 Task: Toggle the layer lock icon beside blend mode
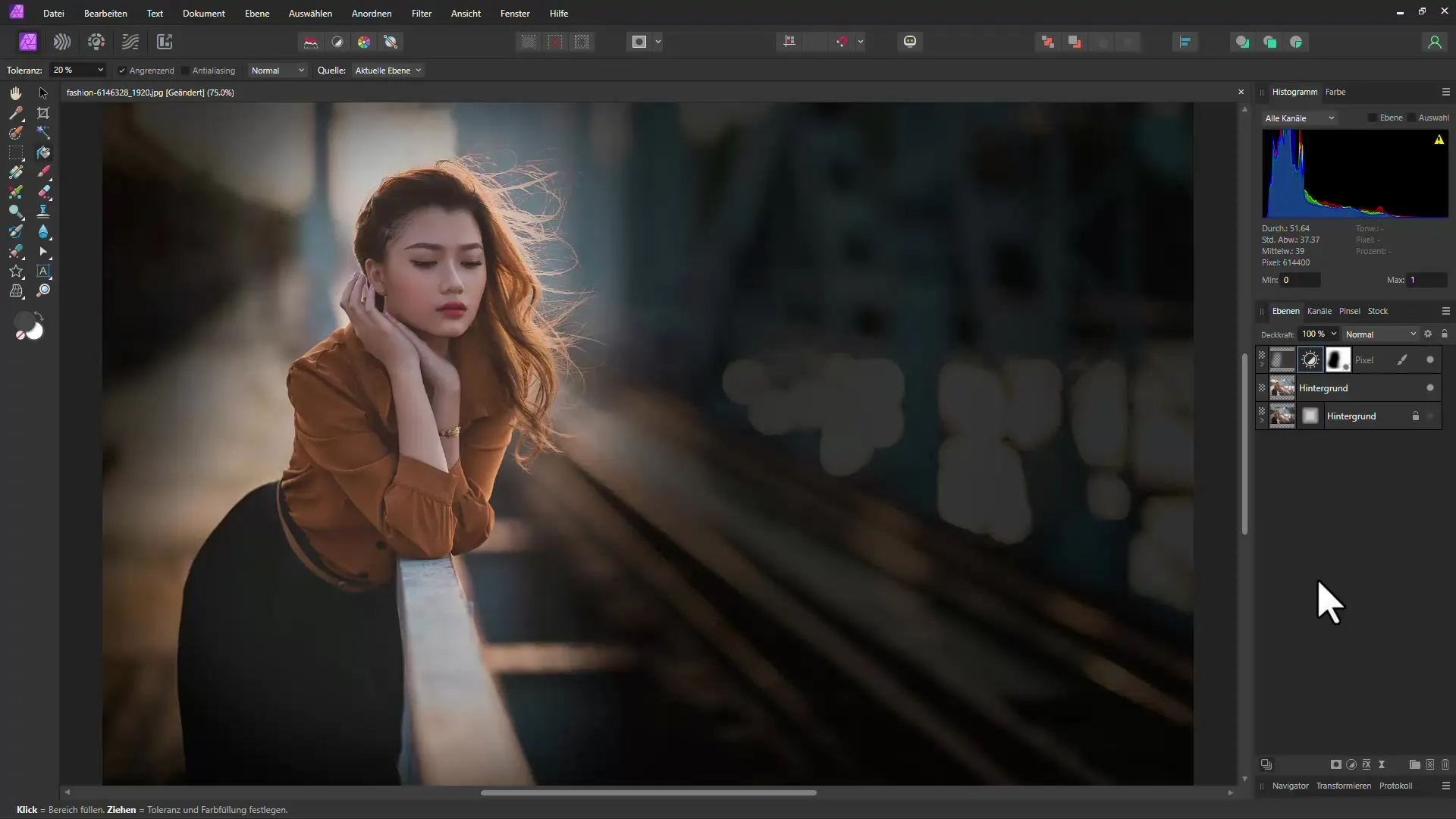(1445, 334)
